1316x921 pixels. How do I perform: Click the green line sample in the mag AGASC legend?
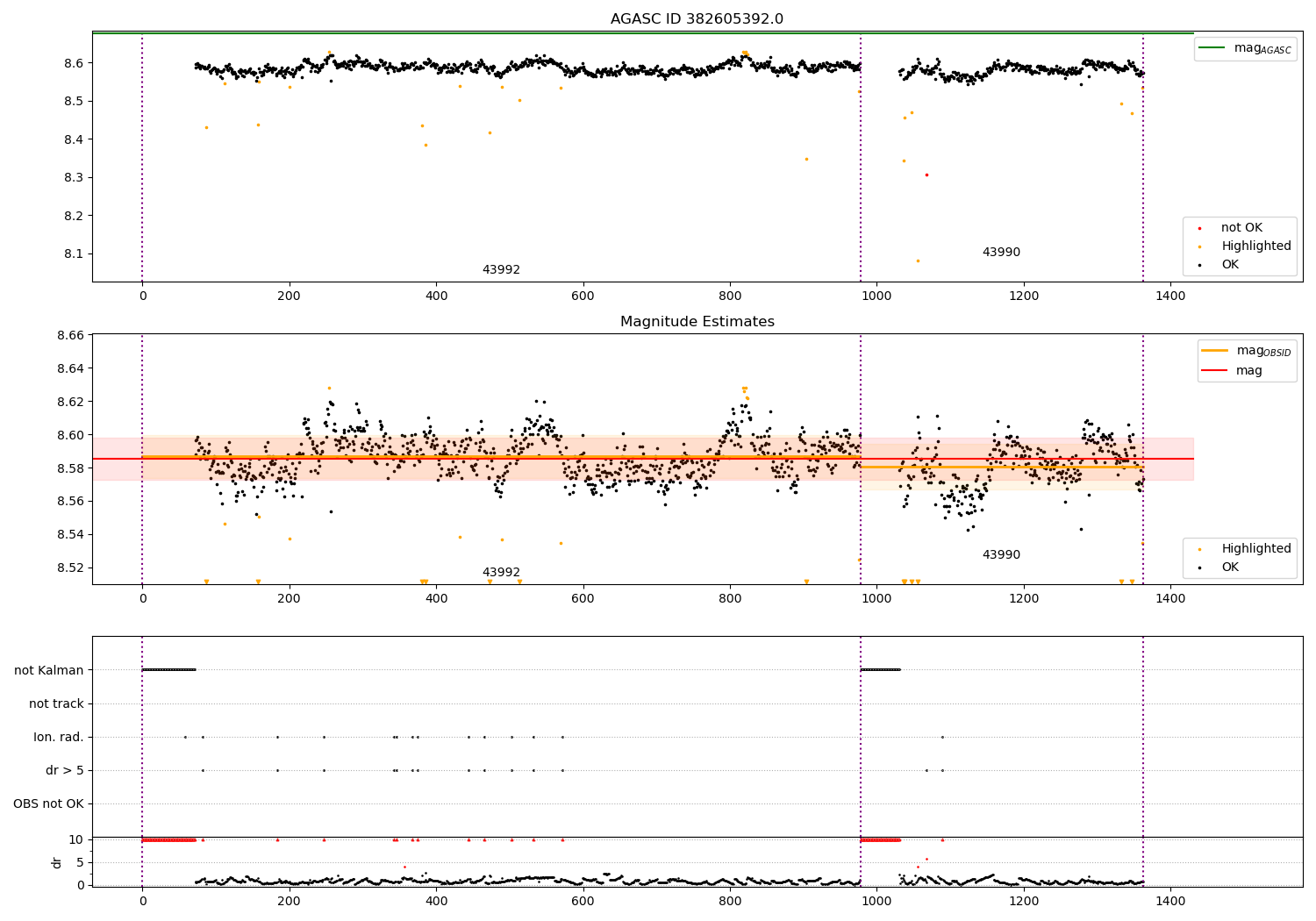(x=1212, y=48)
